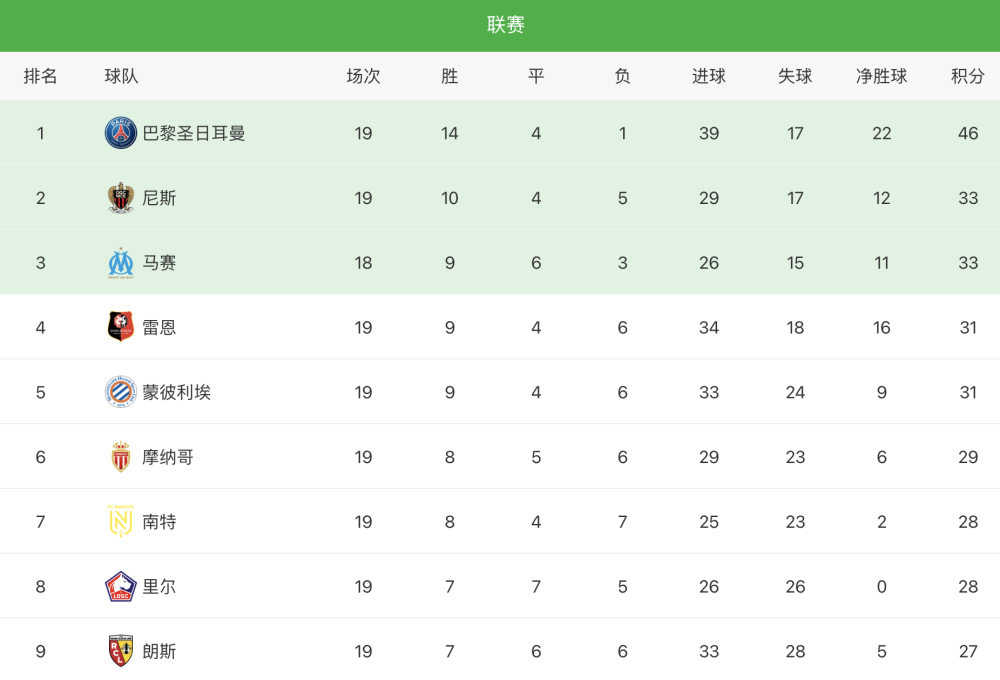Click the 场次 matches played header

point(363,76)
